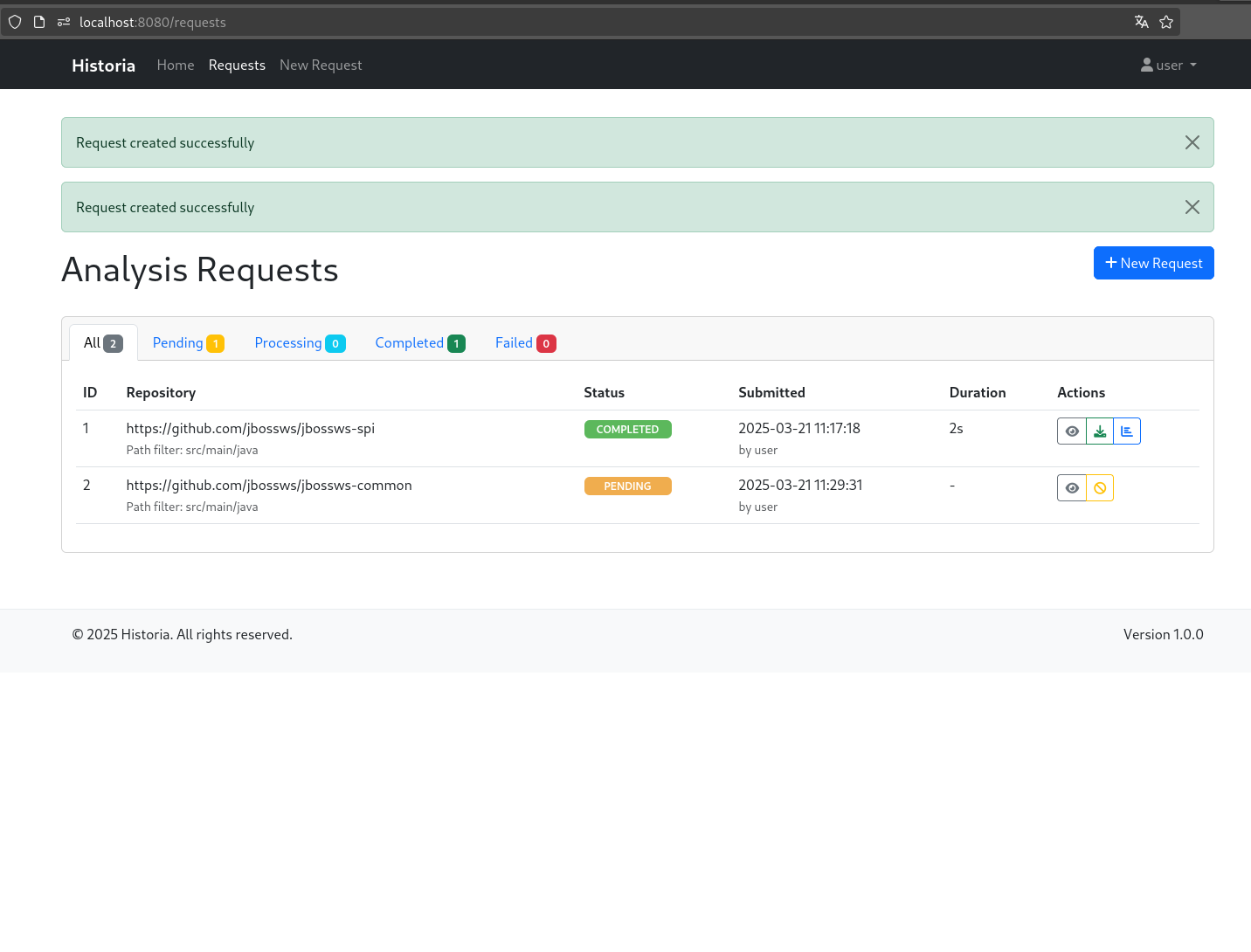The image size is (1251, 952).
Task: Switch to the Pending requests tab
Action: click(x=188, y=342)
